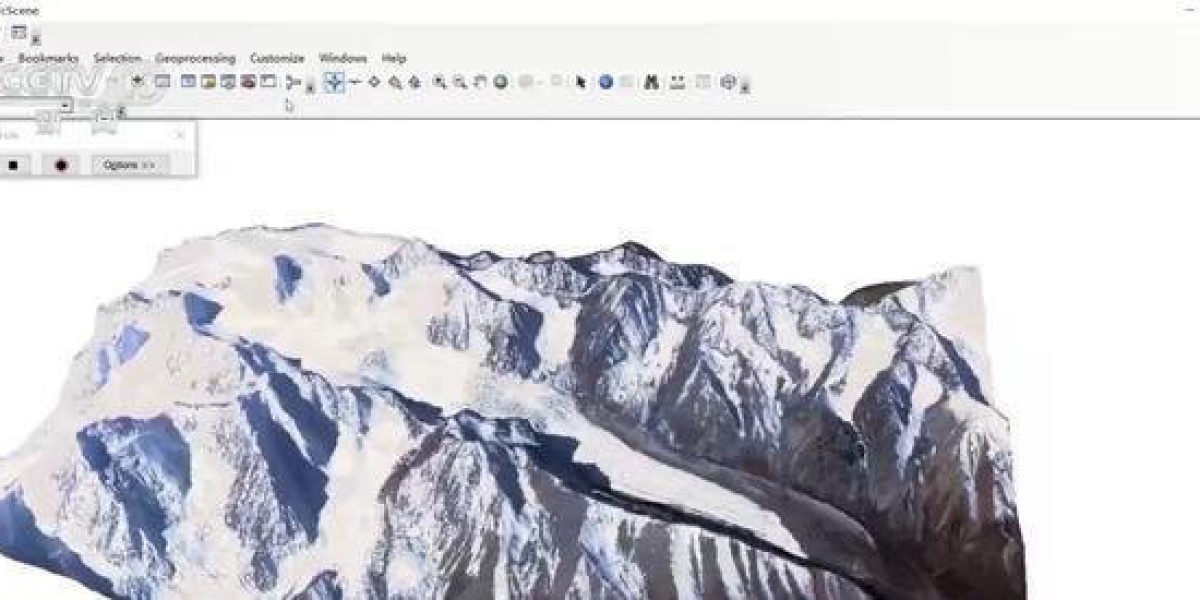Open the Bookmarks menu
1200x600 pixels.
point(48,58)
